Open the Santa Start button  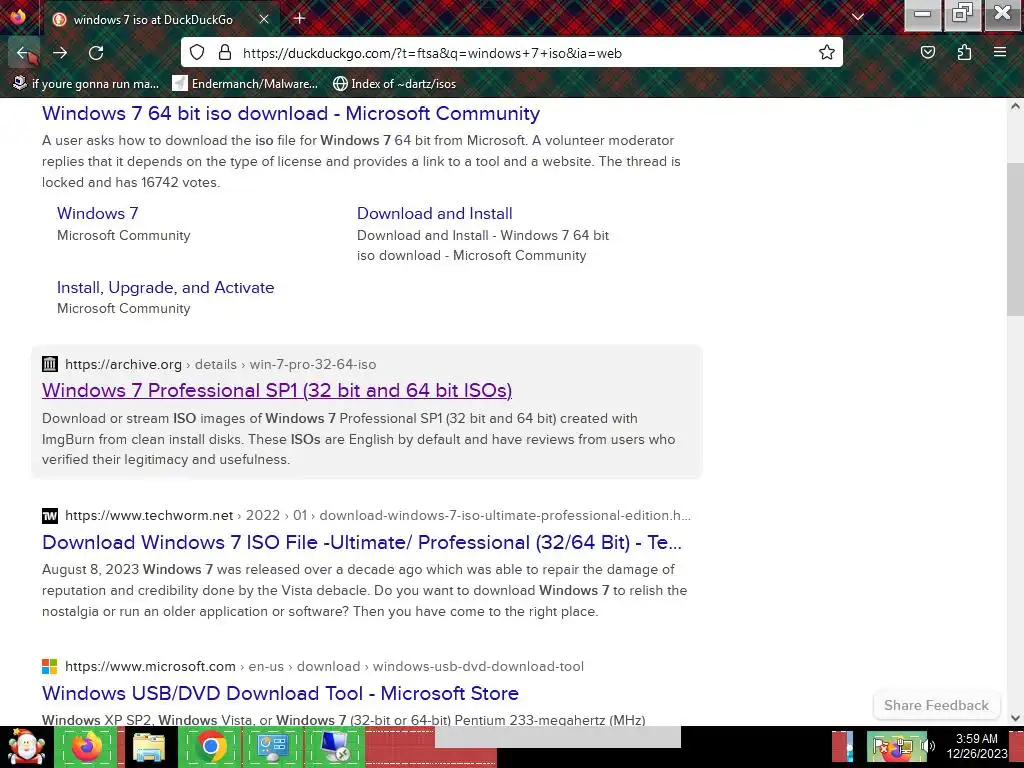click(25, 746)
